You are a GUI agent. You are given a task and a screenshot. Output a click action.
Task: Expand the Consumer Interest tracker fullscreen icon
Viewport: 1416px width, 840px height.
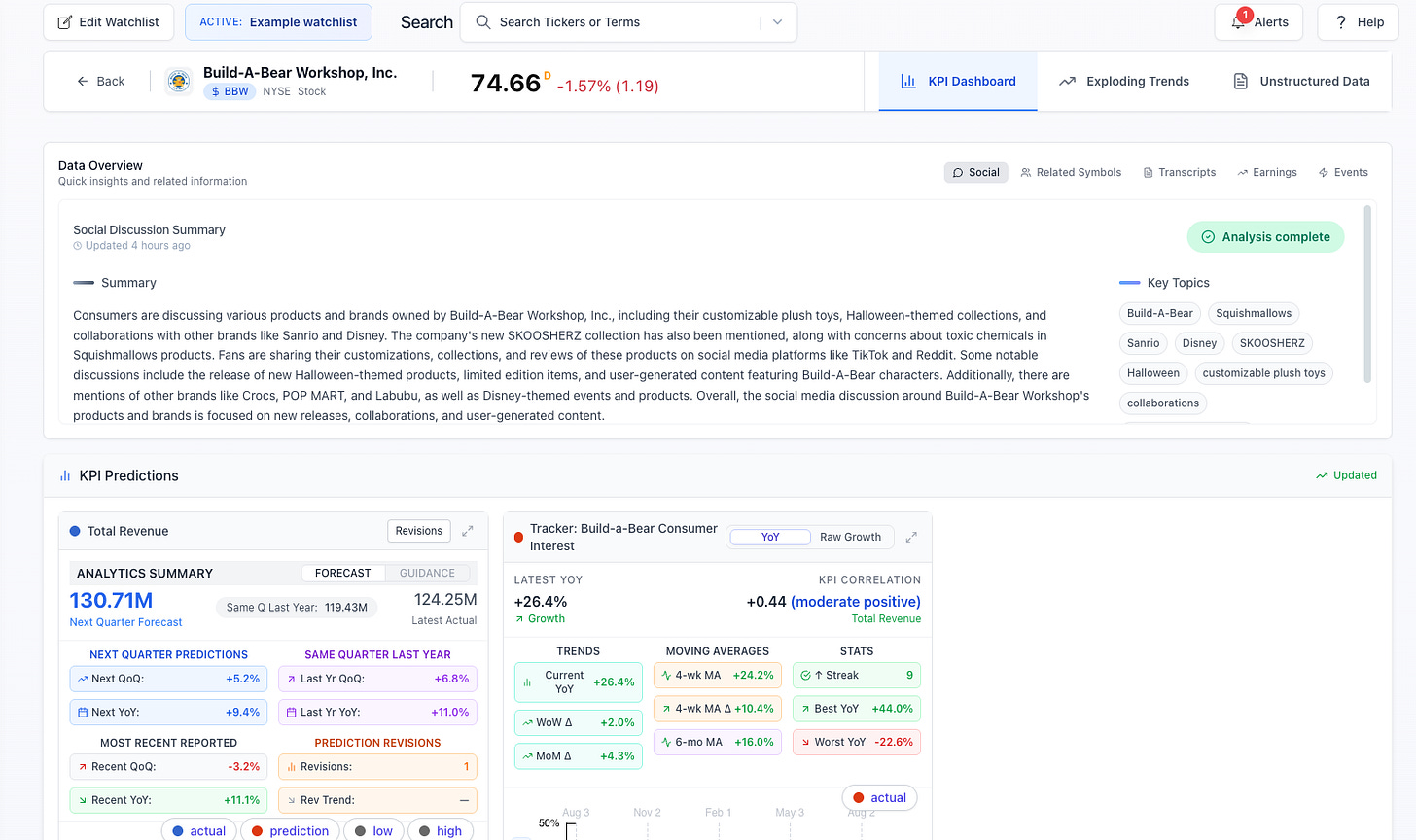point(911,537)
